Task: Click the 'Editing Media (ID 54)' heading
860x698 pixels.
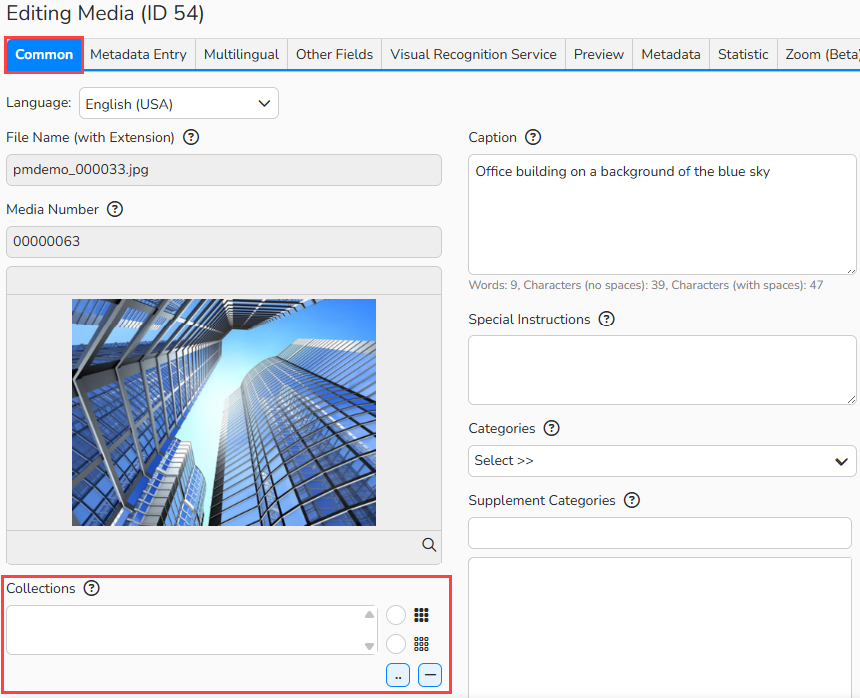Action: point(105,13)
